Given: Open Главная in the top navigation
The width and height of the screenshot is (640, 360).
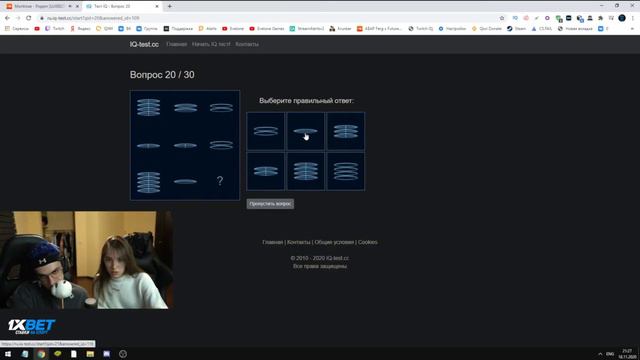Looking at the screenshot, I should (x=176, y=44).
